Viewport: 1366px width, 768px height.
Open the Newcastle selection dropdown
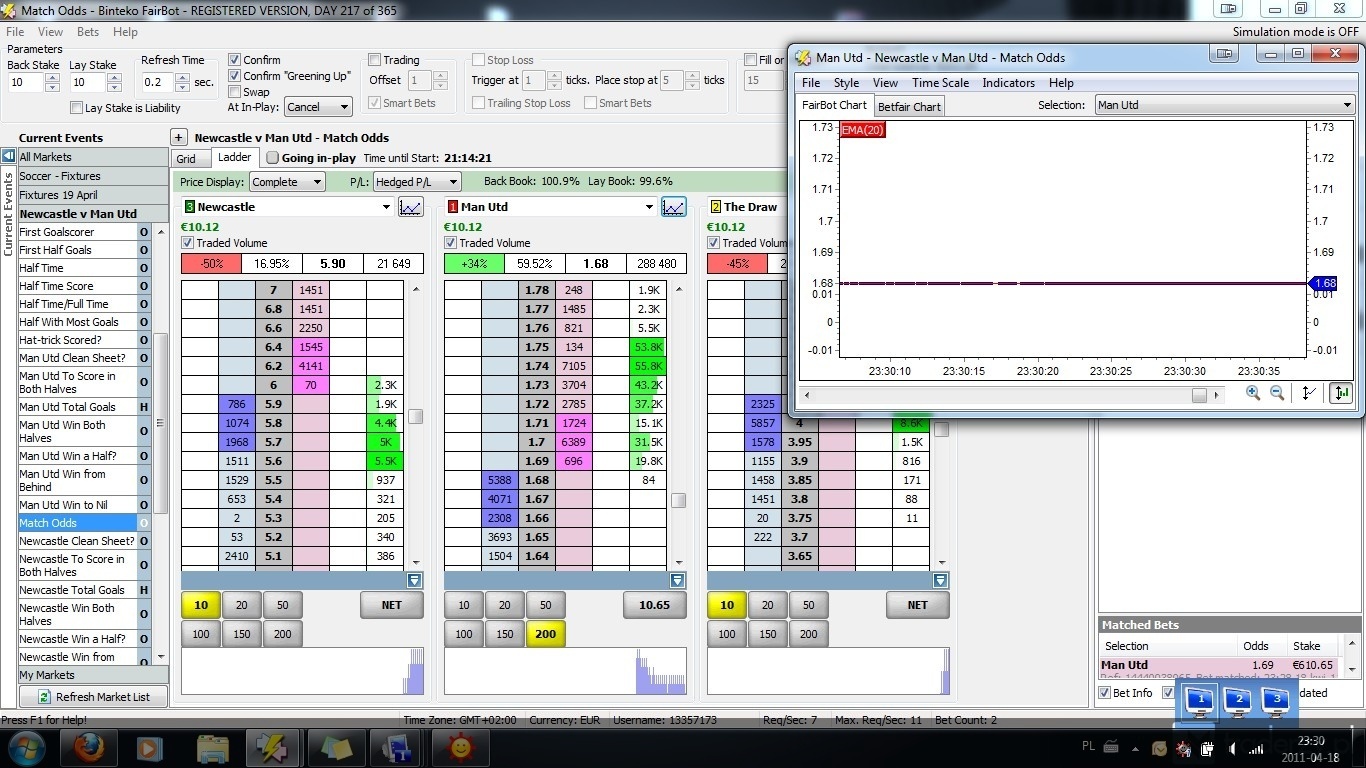pyautogui.click(x=386, y=207)
